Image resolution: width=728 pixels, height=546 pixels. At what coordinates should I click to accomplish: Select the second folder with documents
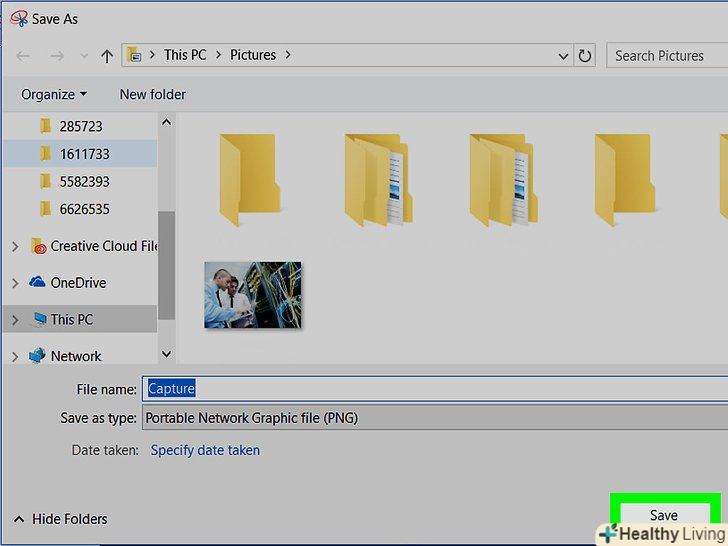click(x=378, y=180)
